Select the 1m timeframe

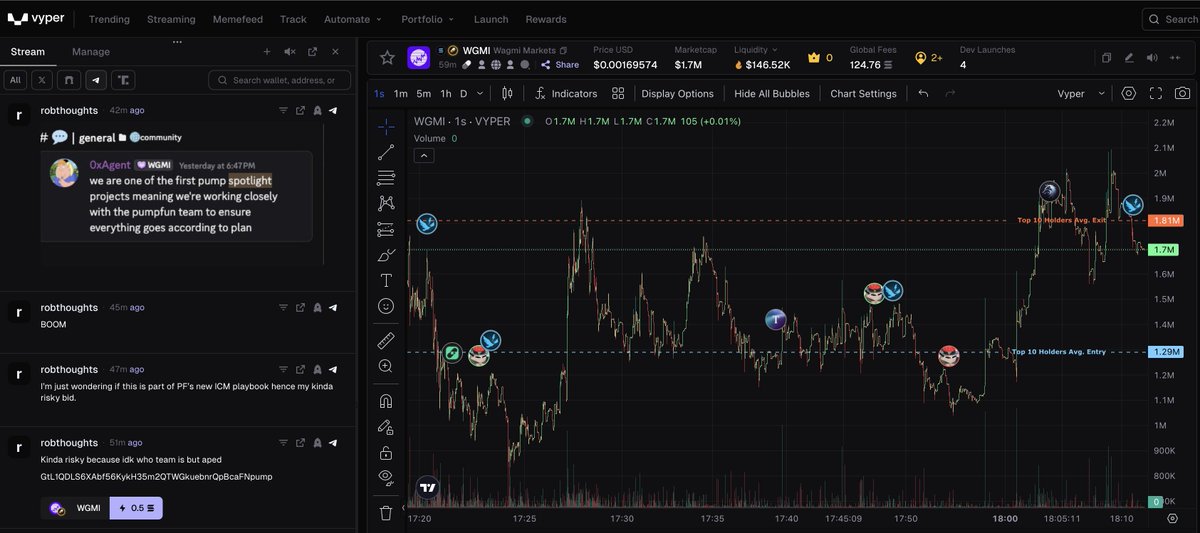401,93
